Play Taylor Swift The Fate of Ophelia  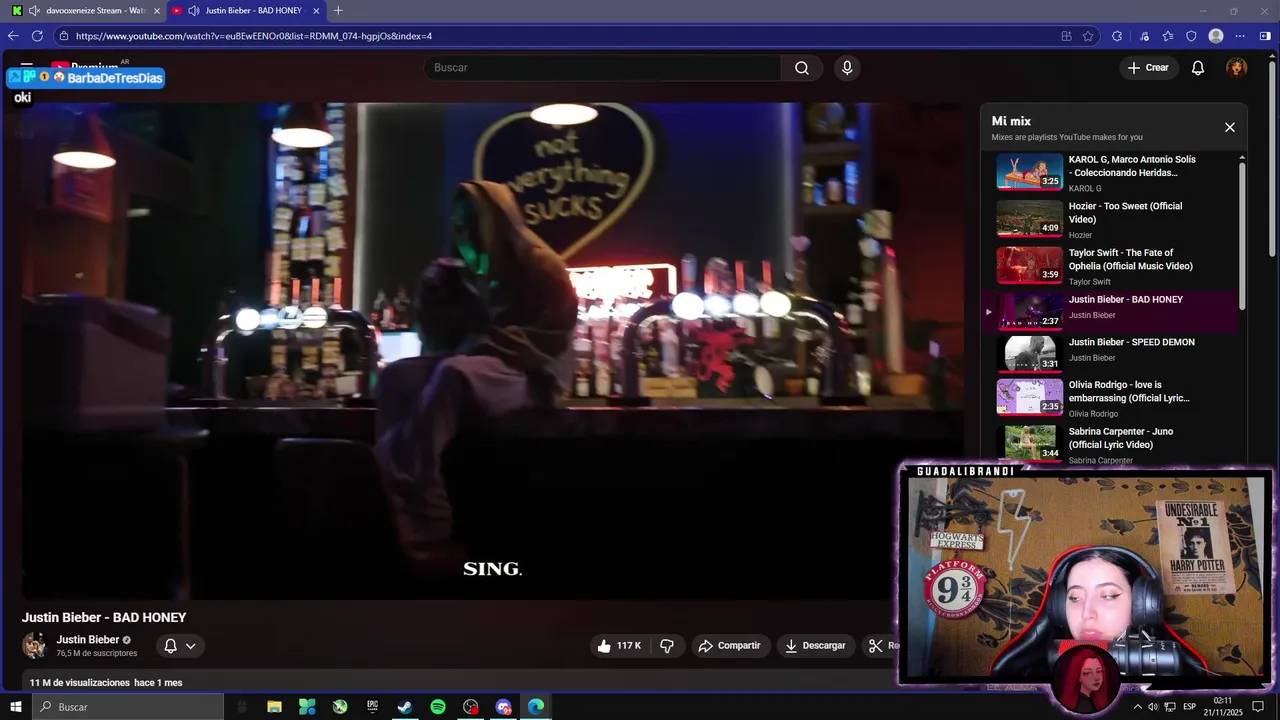[1110, 266]
